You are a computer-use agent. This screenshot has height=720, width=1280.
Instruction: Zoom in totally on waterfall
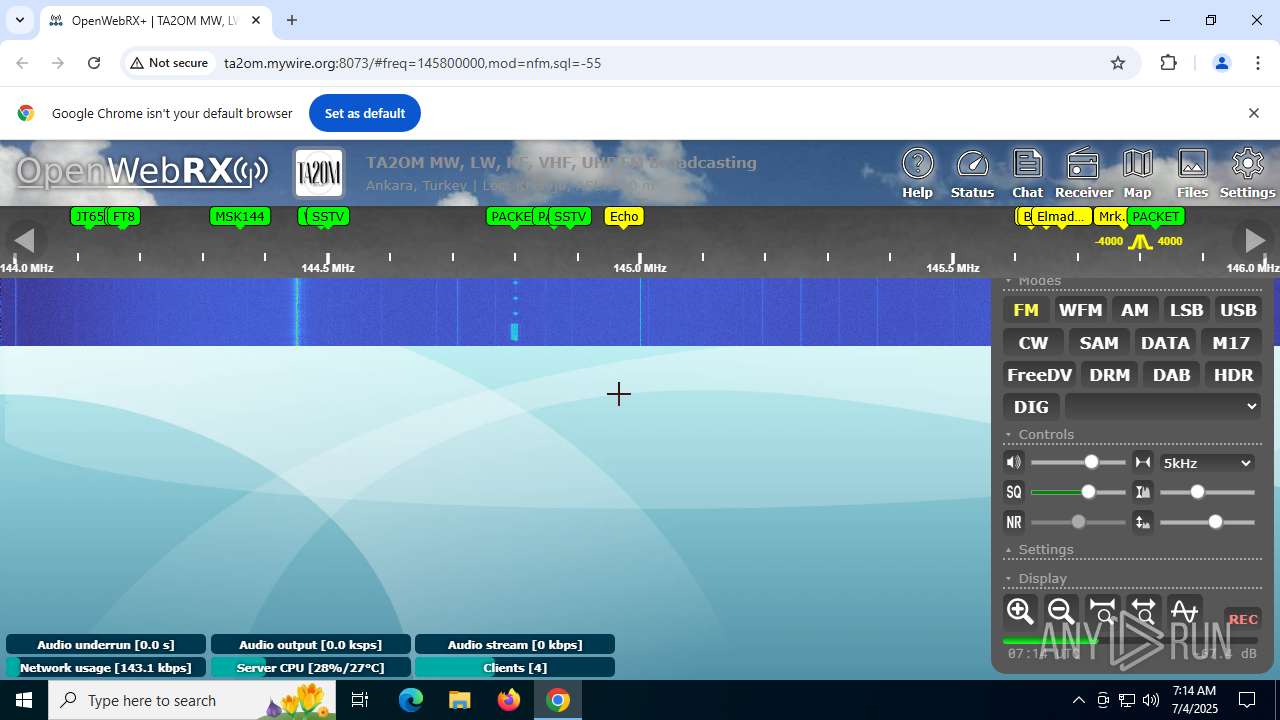point(1102,611)
